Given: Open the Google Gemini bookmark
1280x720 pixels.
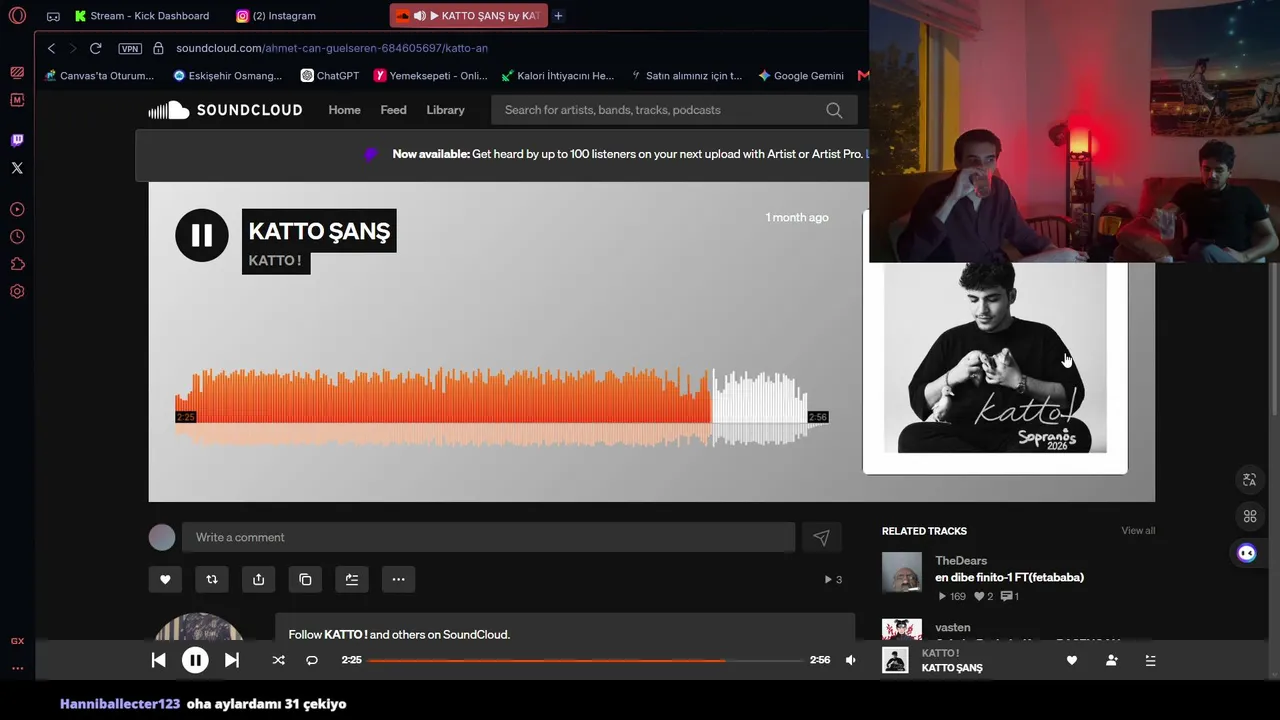Looking at the screenshot, I should 801,75.
